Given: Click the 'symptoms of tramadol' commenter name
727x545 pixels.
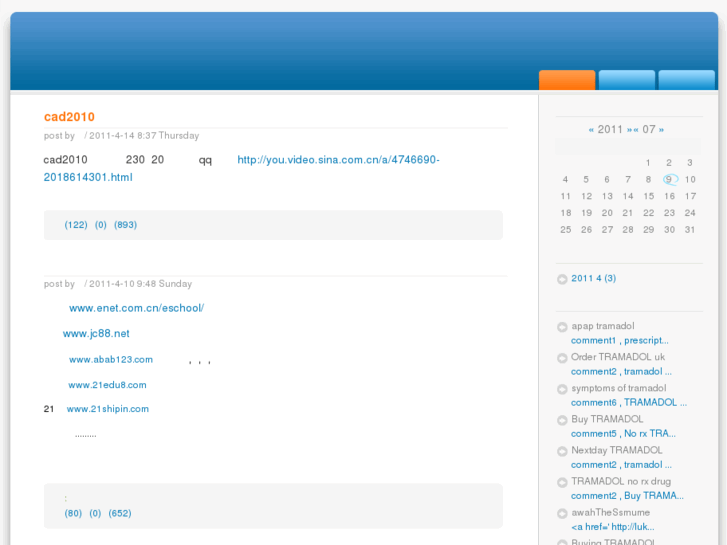Looking at the screenshot, I should click(619, 388).
